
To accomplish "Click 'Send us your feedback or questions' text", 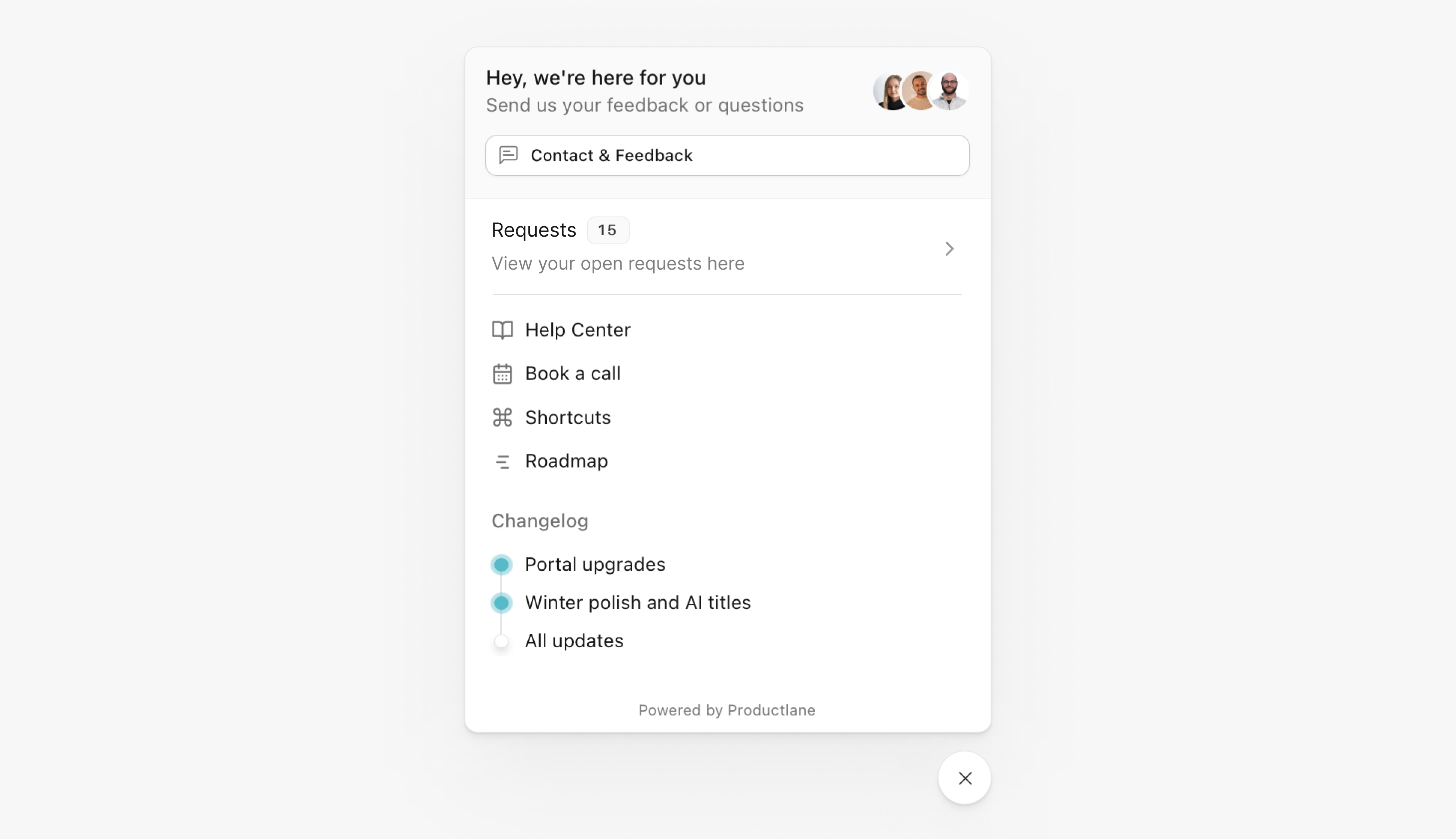I will click(x=645, y=105).
